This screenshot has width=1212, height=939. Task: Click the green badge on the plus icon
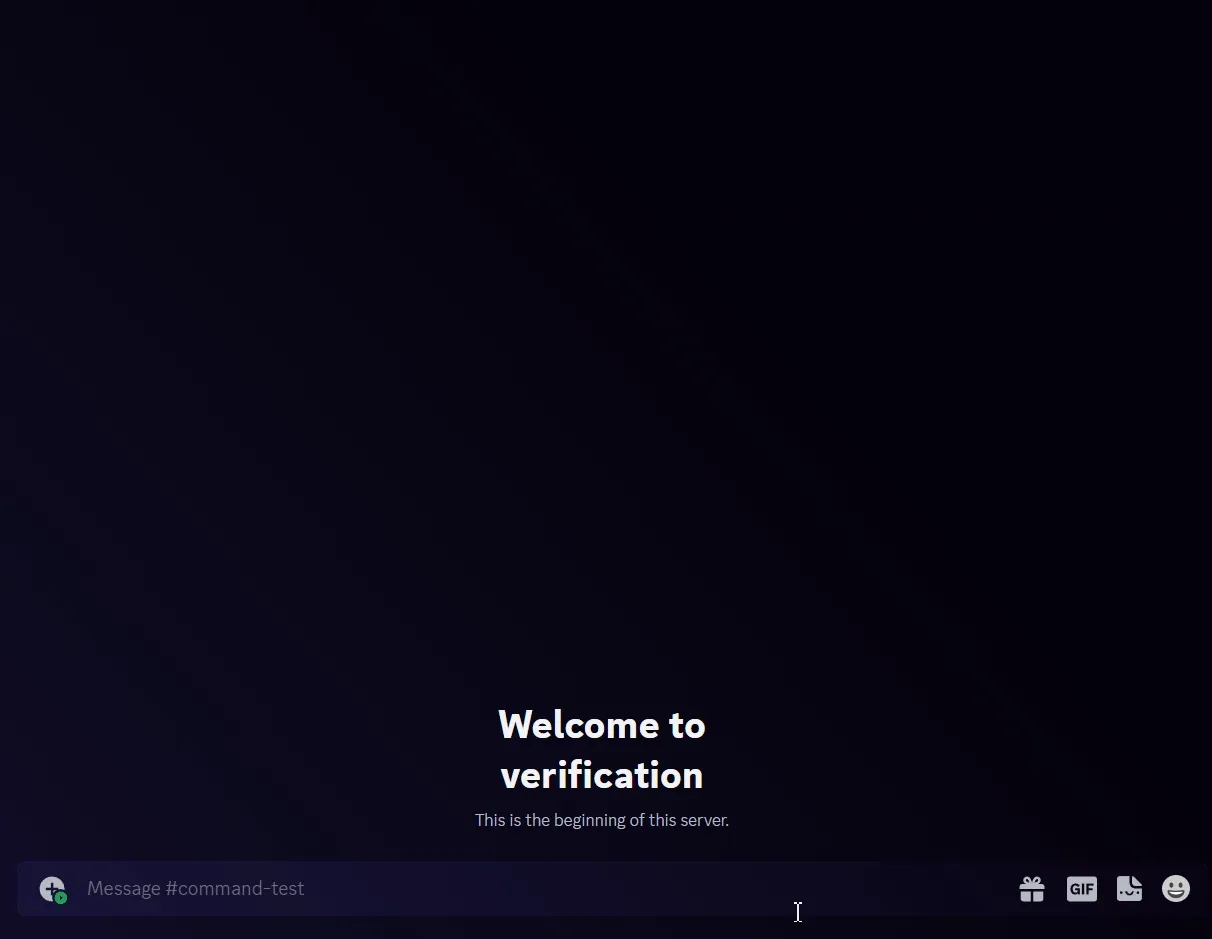point(61,898)
